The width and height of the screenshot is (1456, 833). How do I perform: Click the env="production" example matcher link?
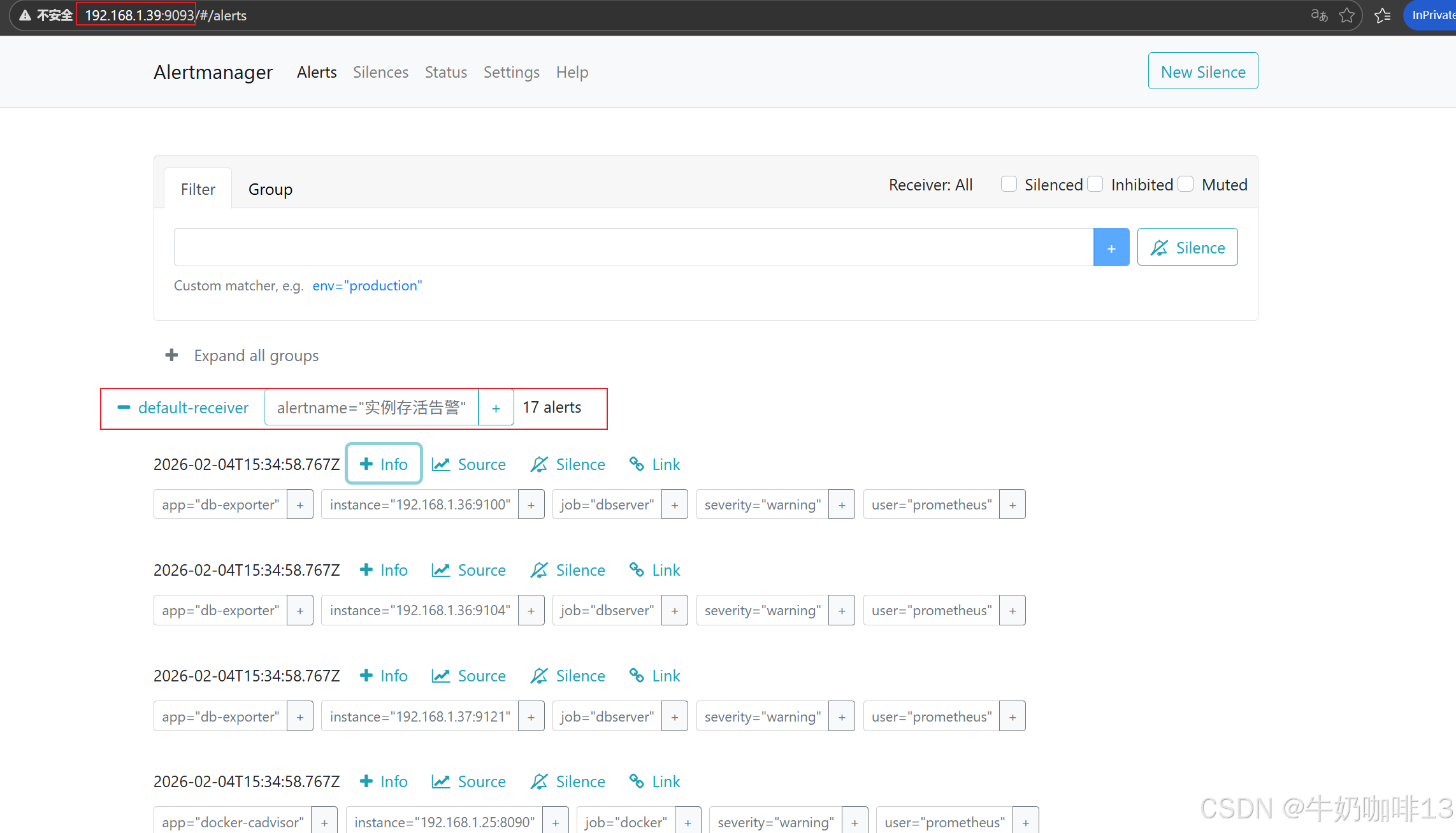(x=367, y=285)
